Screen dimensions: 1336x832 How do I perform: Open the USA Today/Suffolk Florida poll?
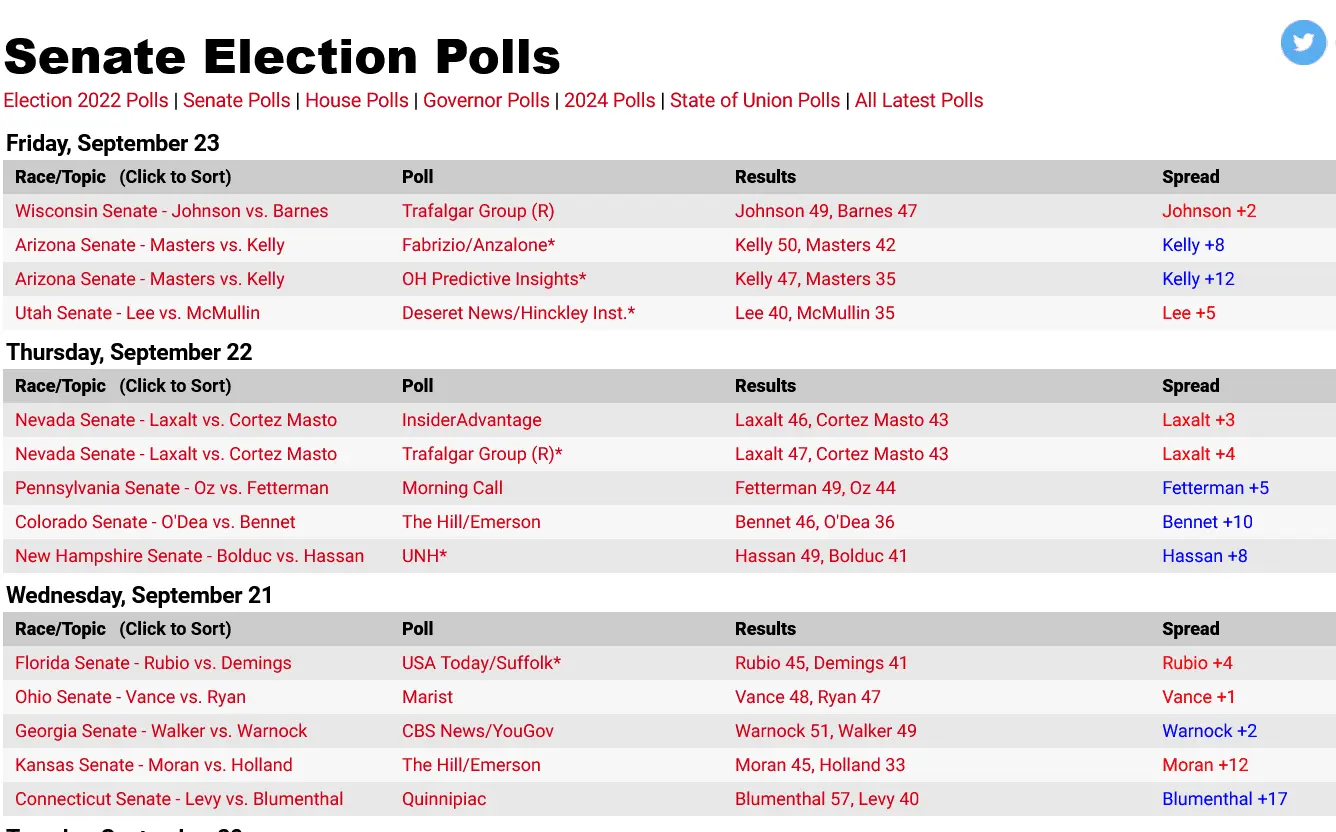481,663
